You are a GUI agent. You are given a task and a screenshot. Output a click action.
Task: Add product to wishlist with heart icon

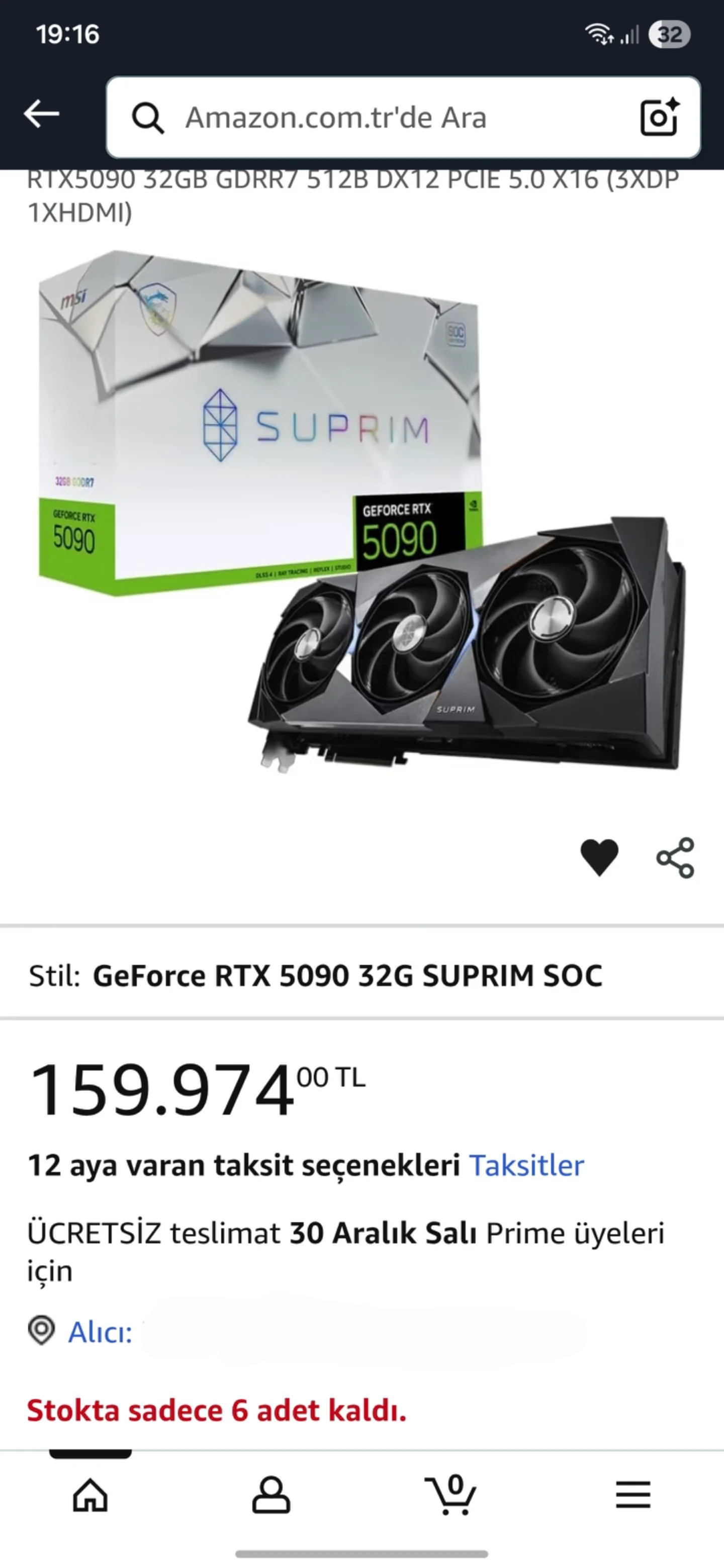[599, 857]
